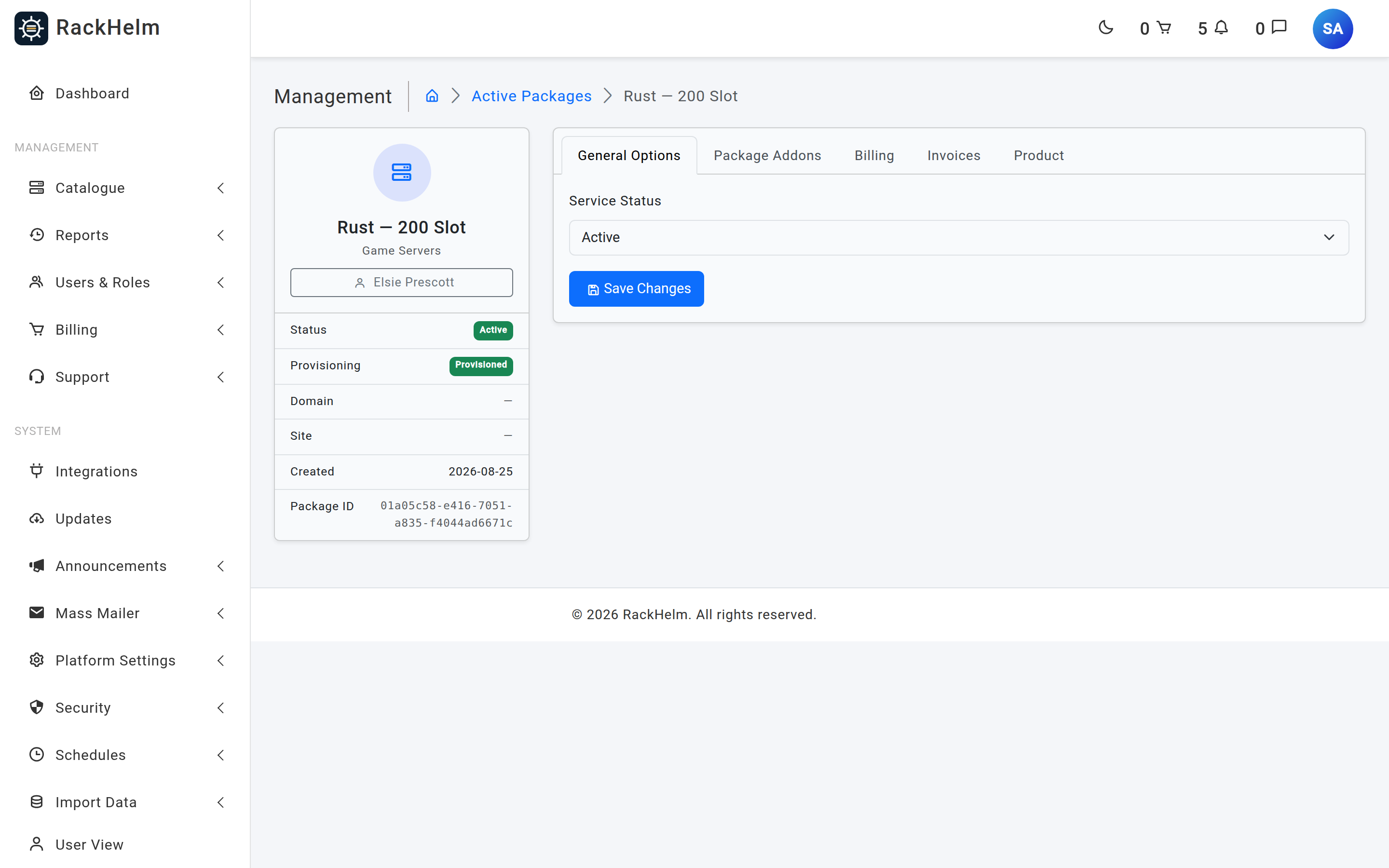Expand the Platform Settings chevron

pyautogui.click(x=220, y=661)
